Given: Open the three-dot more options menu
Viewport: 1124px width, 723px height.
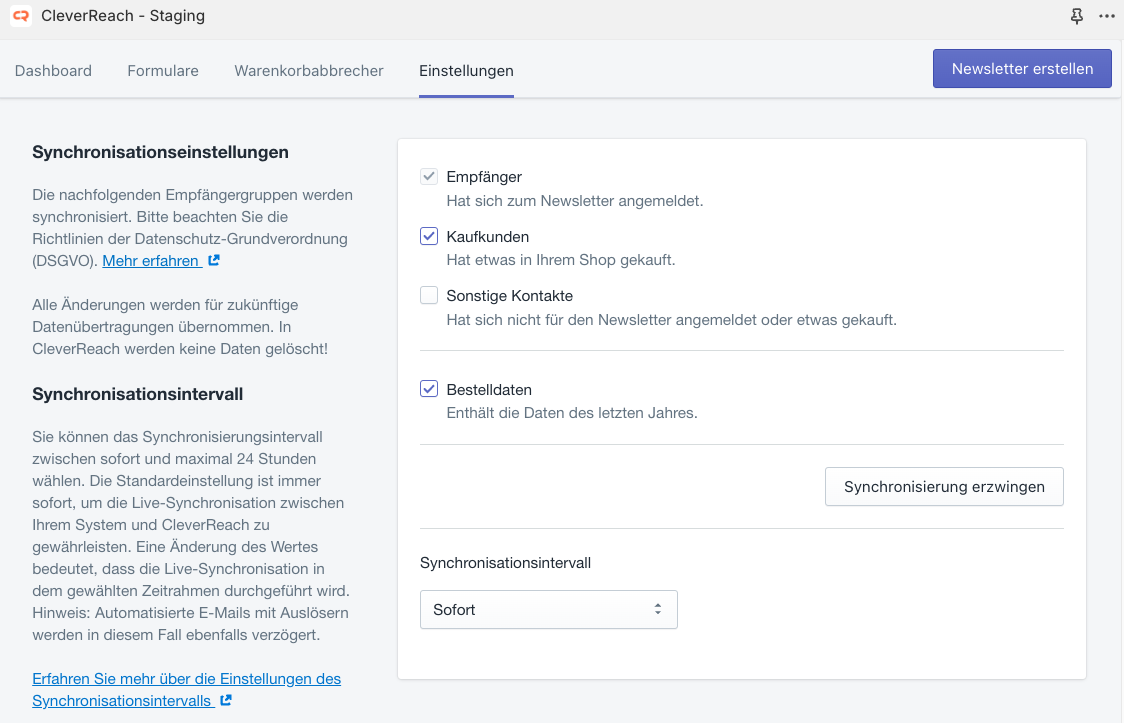Looking at the screenshot, I should click(x=1107, y=16).
